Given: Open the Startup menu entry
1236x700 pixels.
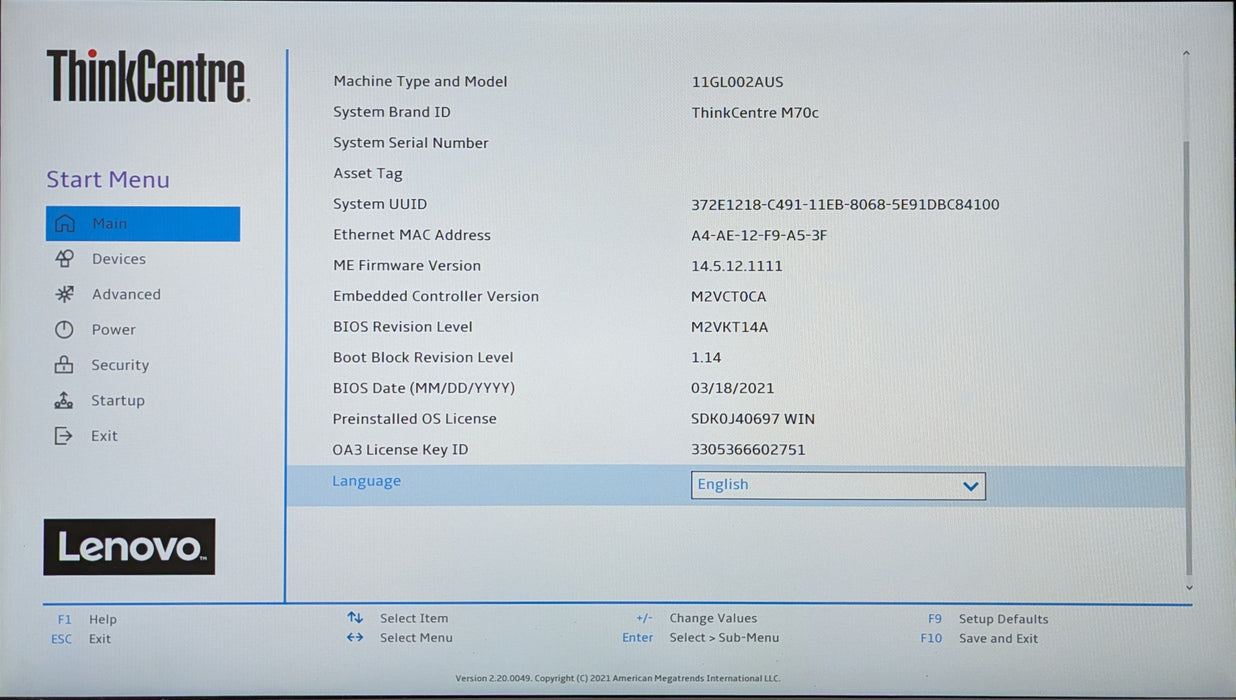Looking at the screenshot, I should [143, 400].
